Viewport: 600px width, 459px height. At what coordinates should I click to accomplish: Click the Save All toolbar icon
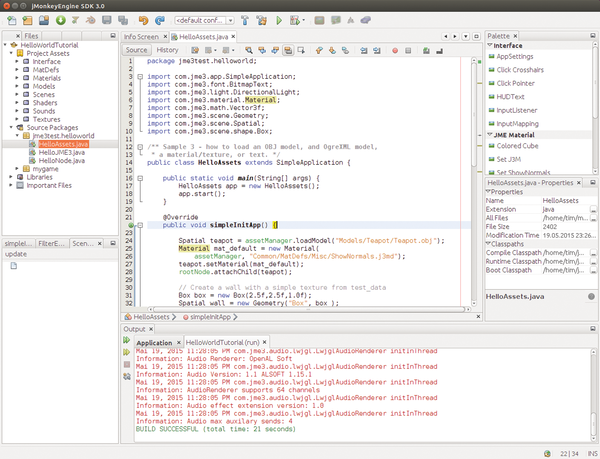[x=123, y=20]
